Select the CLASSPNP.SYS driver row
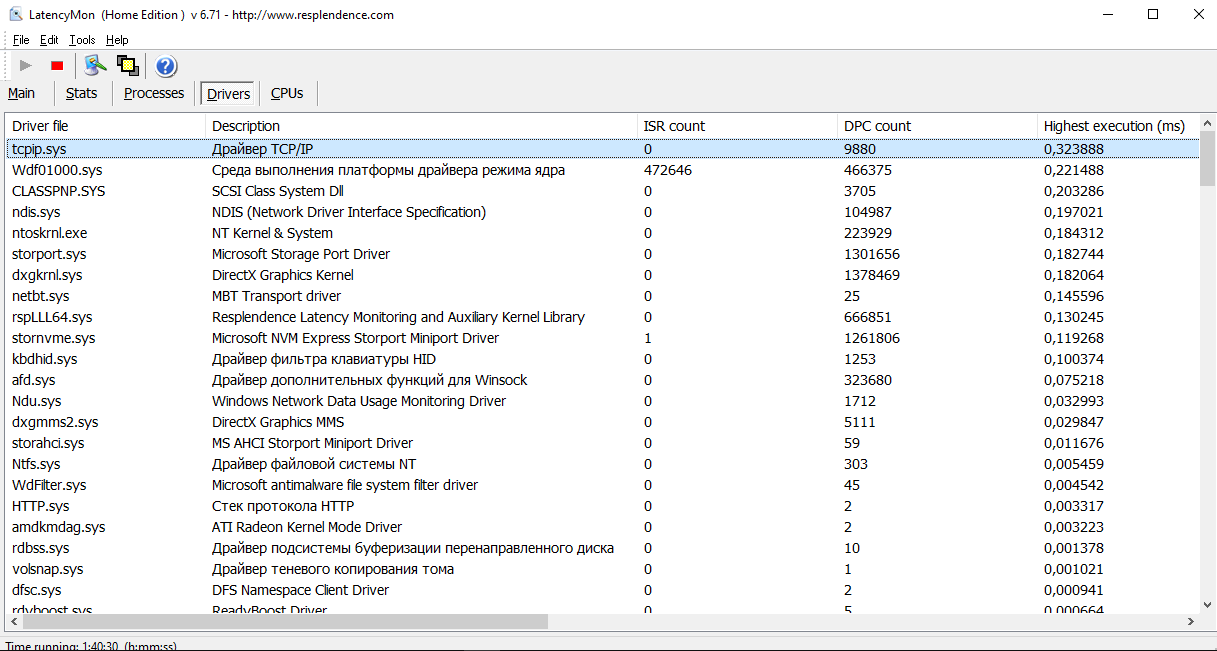1217x651 pixels. [602, 191]
